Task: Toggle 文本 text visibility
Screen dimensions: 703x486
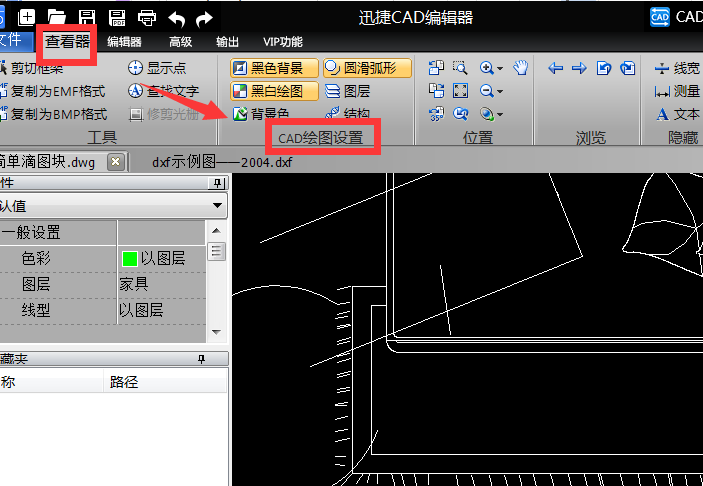Action: 678,114
